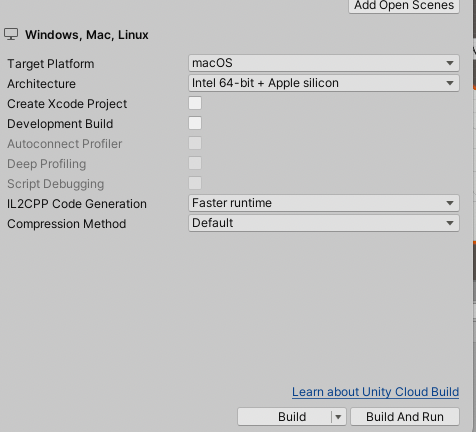The width and height of the screenshot is (476, 432).
Task: Open the Learn about Unity Cloud Build link
Action: [375, 392]
